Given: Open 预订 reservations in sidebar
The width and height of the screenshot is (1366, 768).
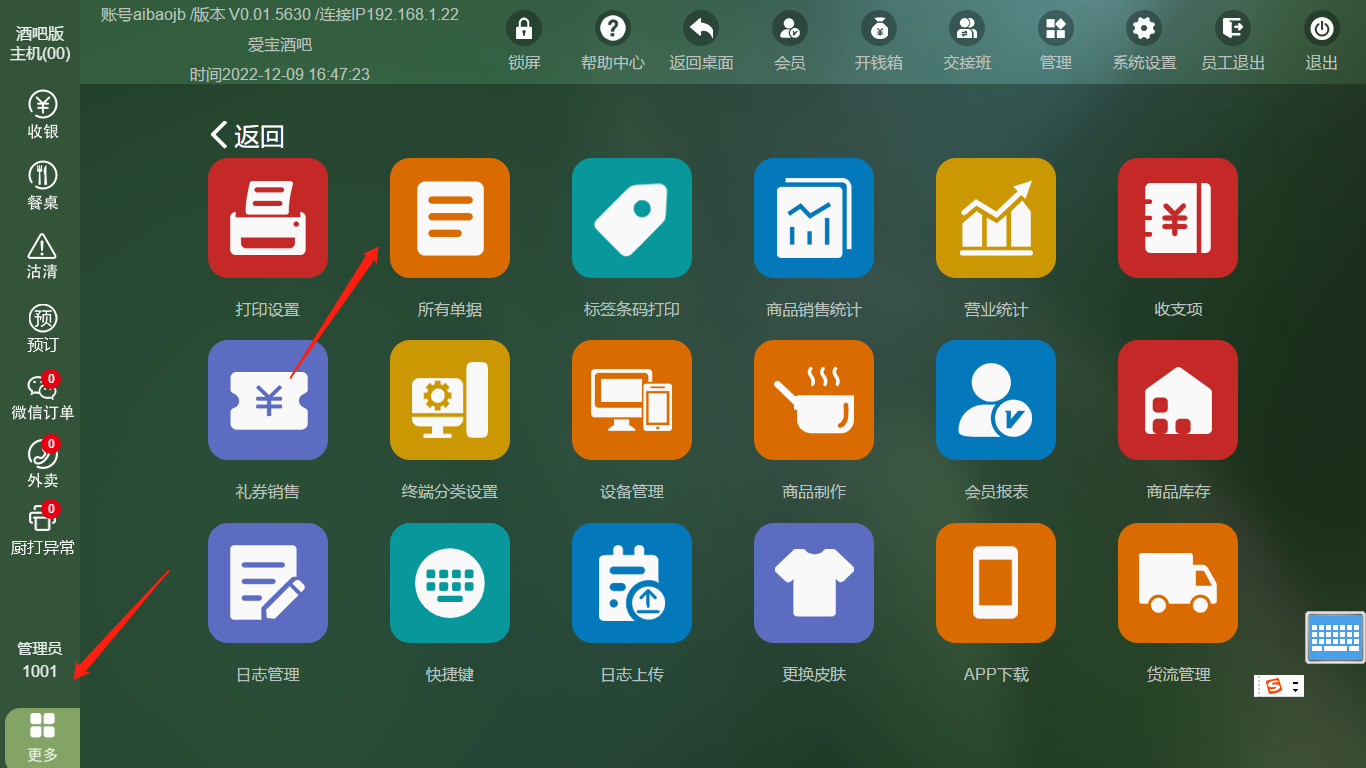Looking at the screenshot, I should (x=42, y=329).
